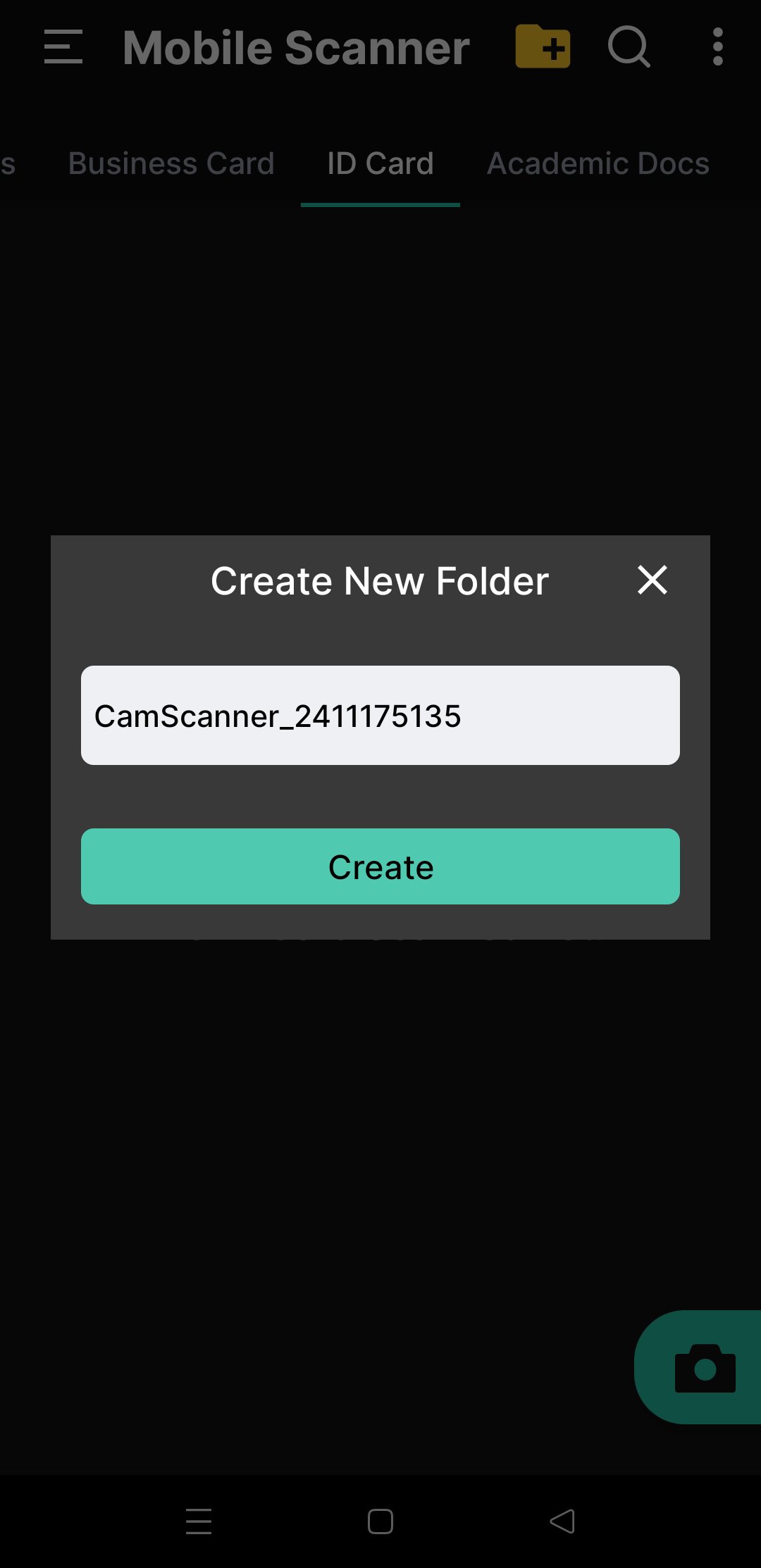761x1568 pixels.
Task: Close the Create New Folder dialog
Action: coord(652,580)
